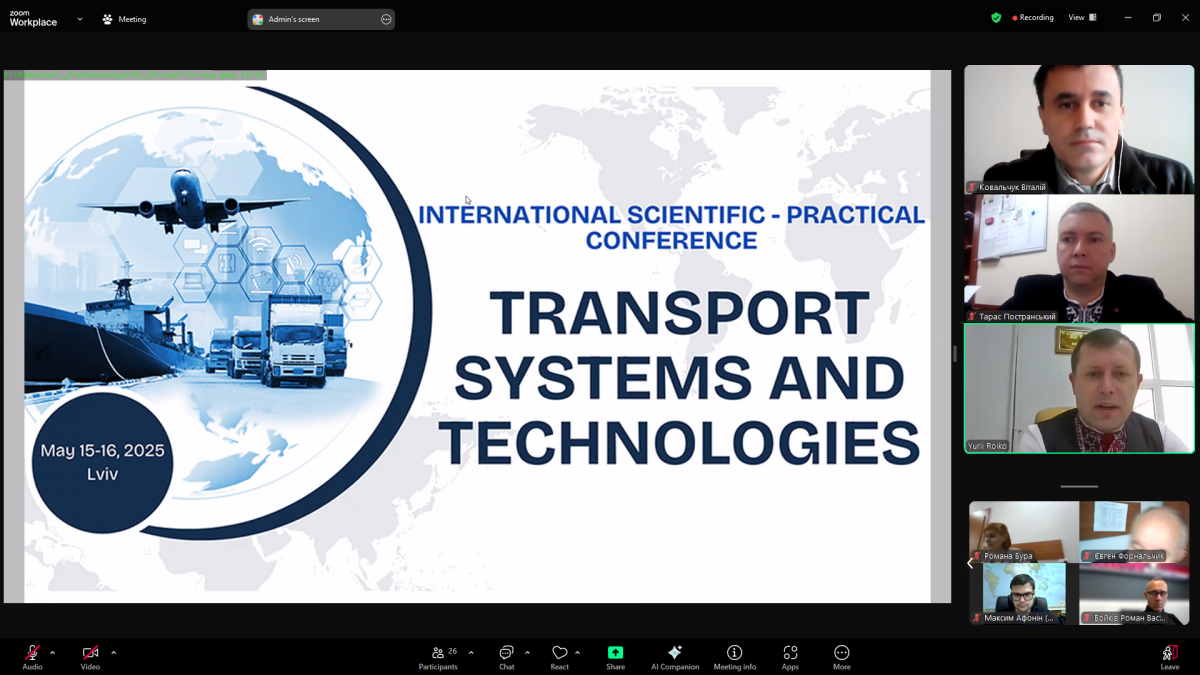
Task: Open the Zoom Workplace dropdown chevron
Action: pyautogui.click(x=80, y=19)
